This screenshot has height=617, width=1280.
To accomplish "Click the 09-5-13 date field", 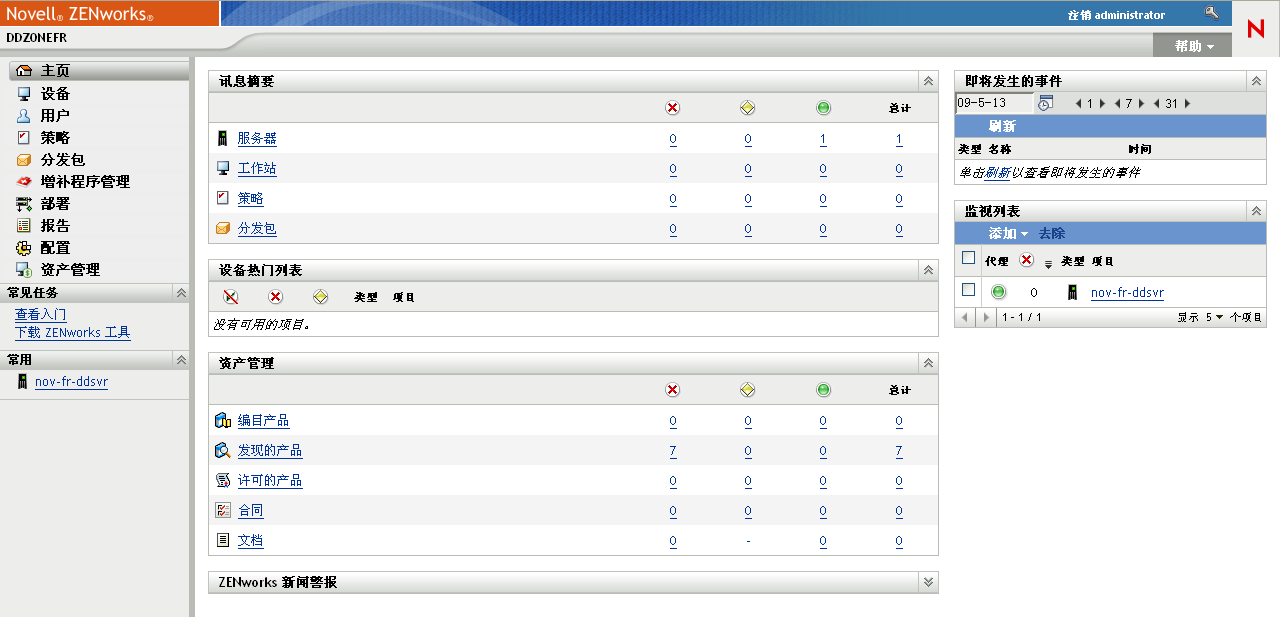I will [x=994, y=103].
